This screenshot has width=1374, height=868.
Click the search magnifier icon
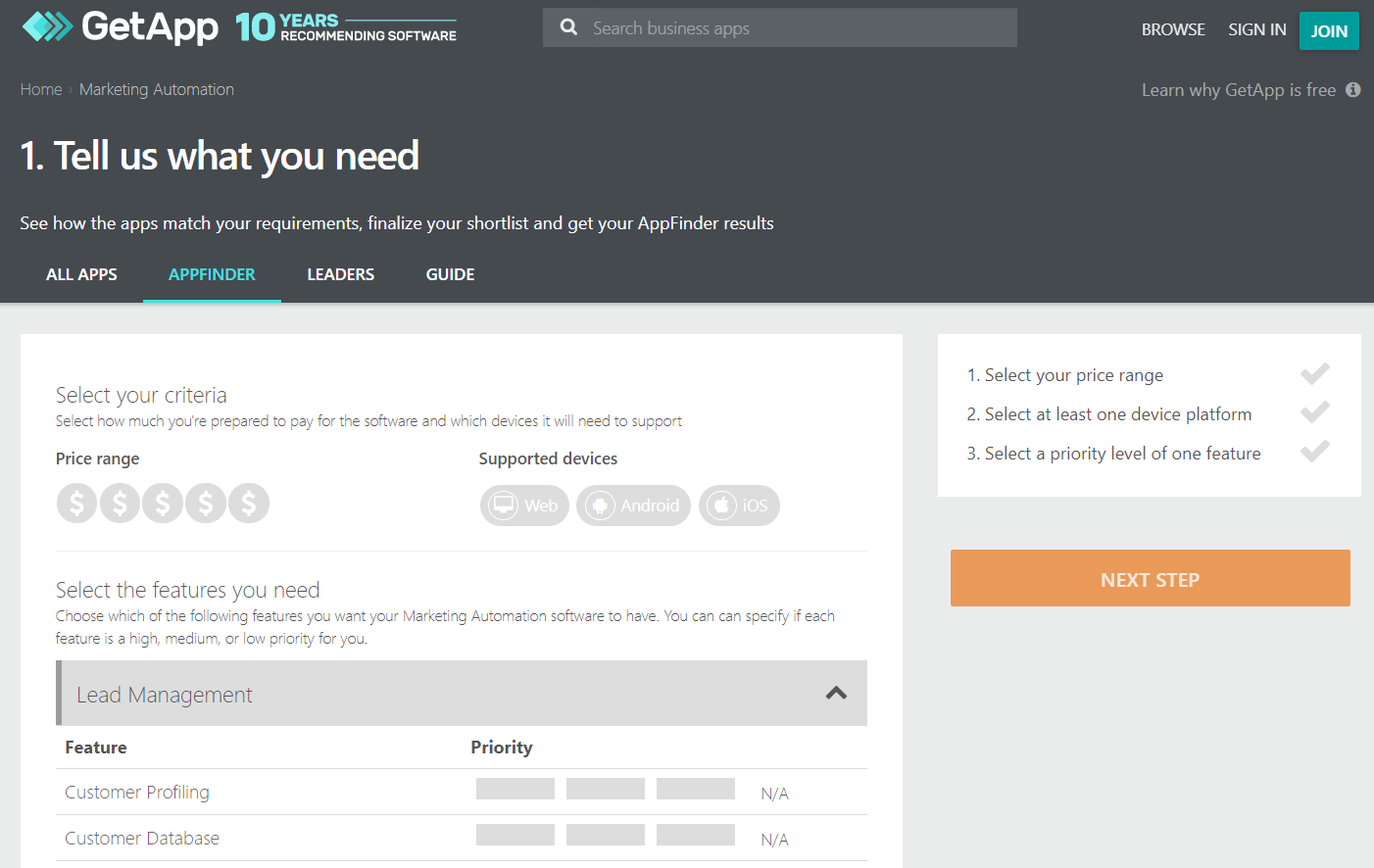568,27
